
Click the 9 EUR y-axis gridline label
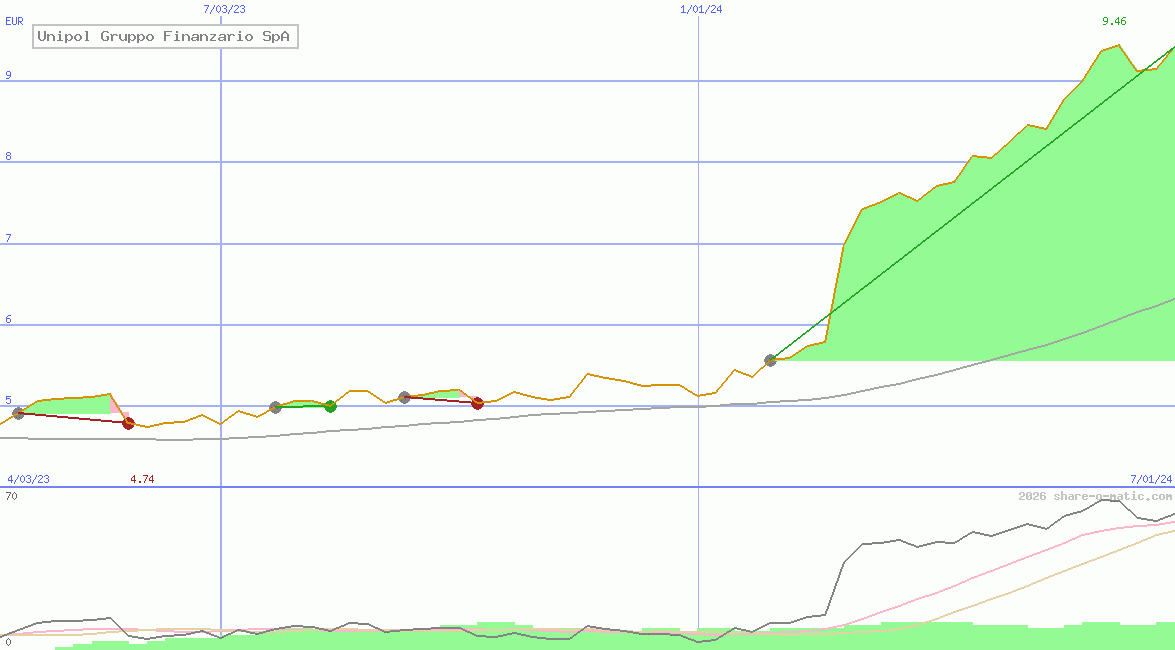pyautogui.click(x=8, y=75)
